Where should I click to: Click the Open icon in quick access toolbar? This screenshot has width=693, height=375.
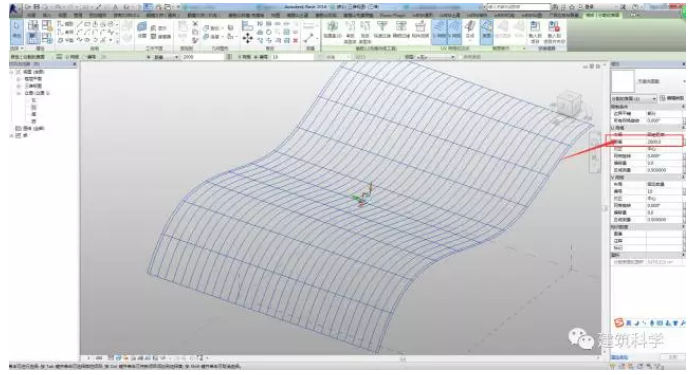point(29,7)
